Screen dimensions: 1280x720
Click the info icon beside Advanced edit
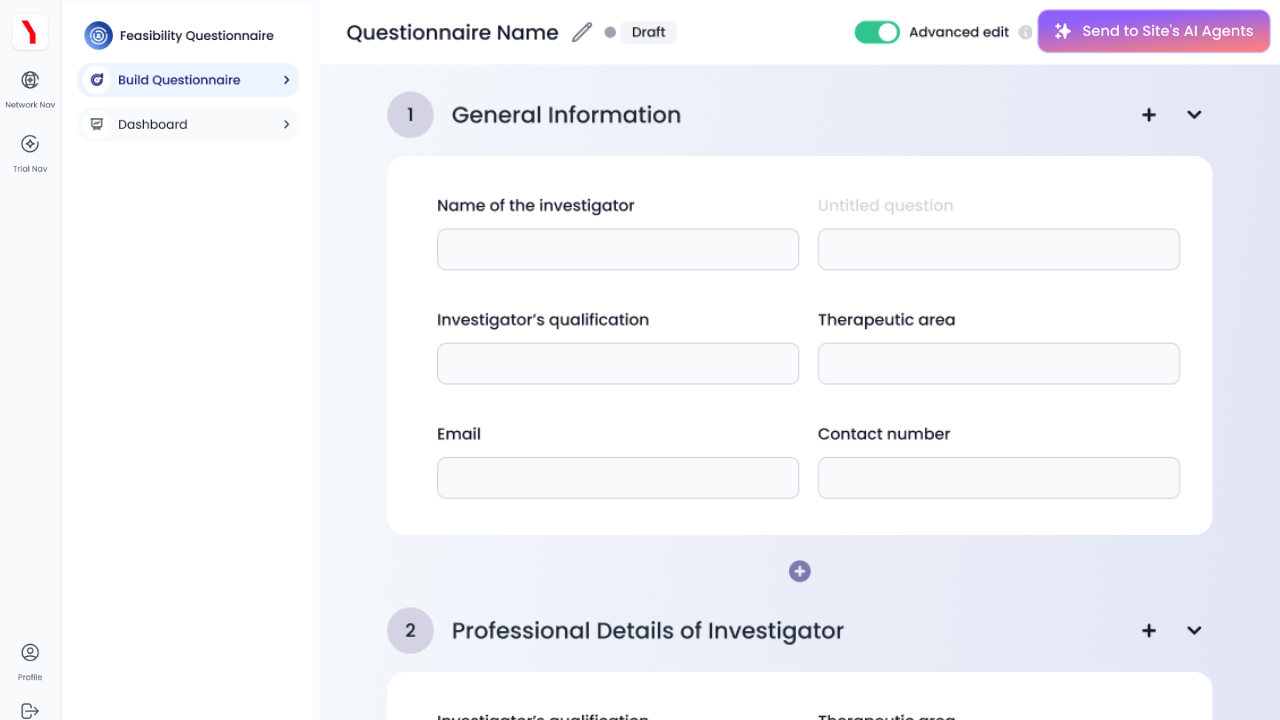1025,32
